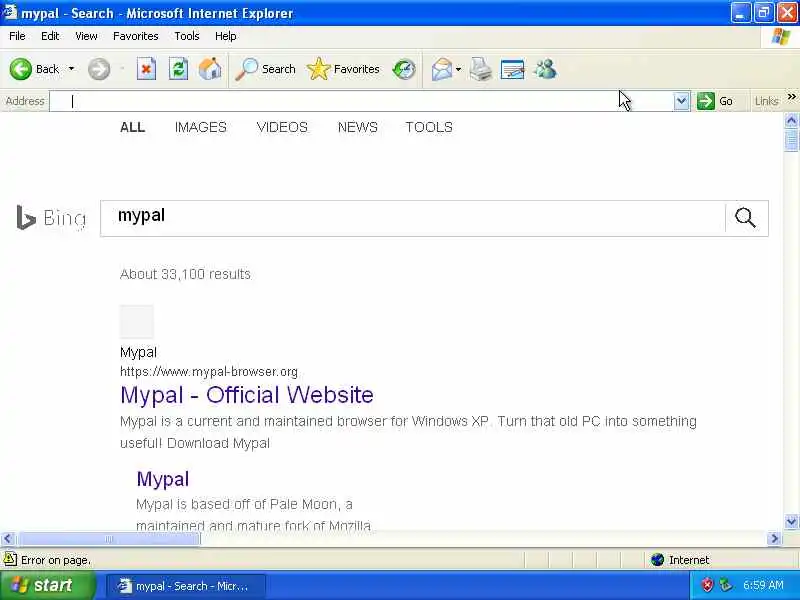Click the IE page icon in title bar
The height and width of the screenshot is (600, 800).
coord(10,12)
